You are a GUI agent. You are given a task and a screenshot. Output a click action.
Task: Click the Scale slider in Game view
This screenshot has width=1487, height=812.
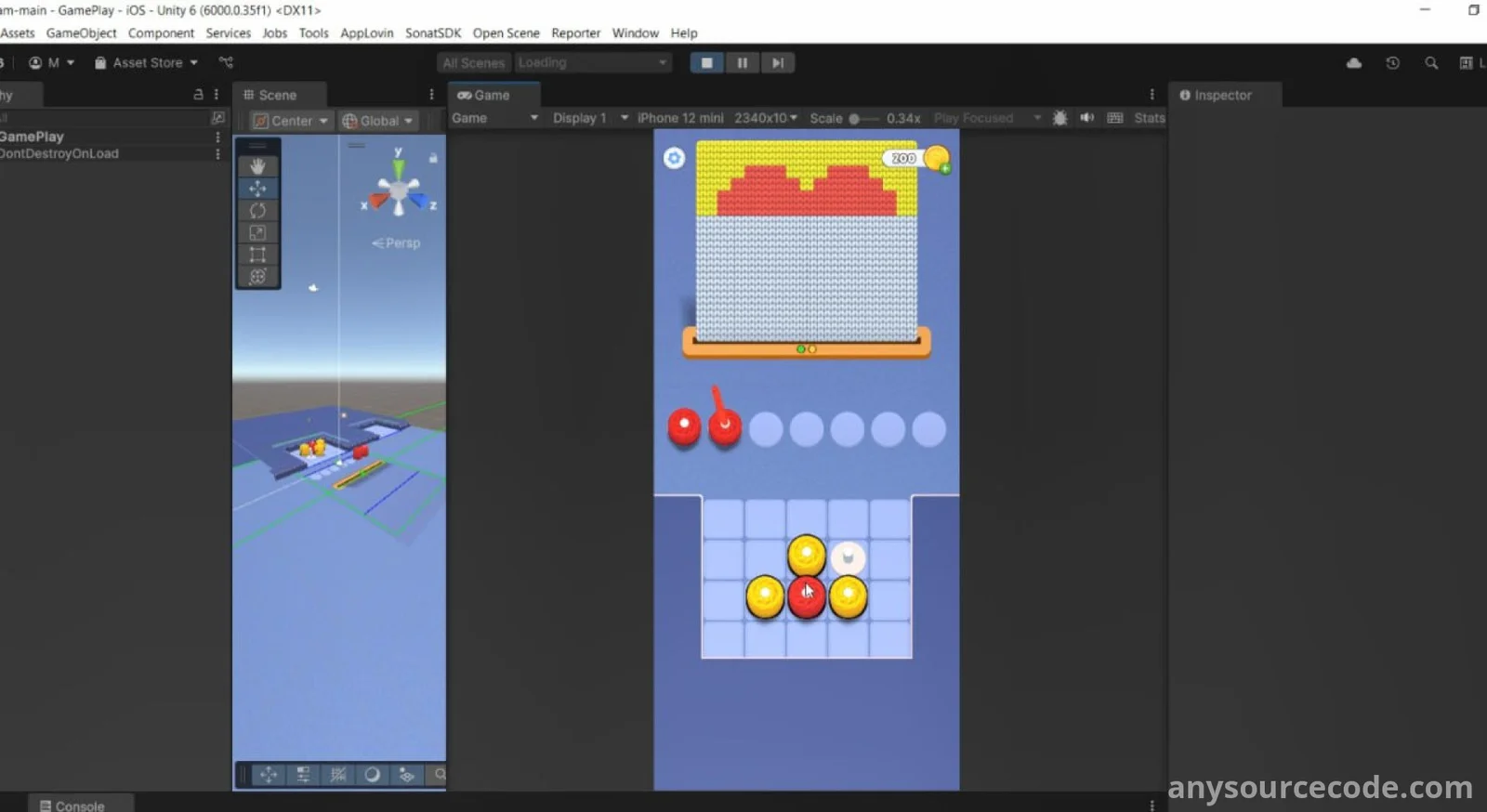(x=864, y=119)
